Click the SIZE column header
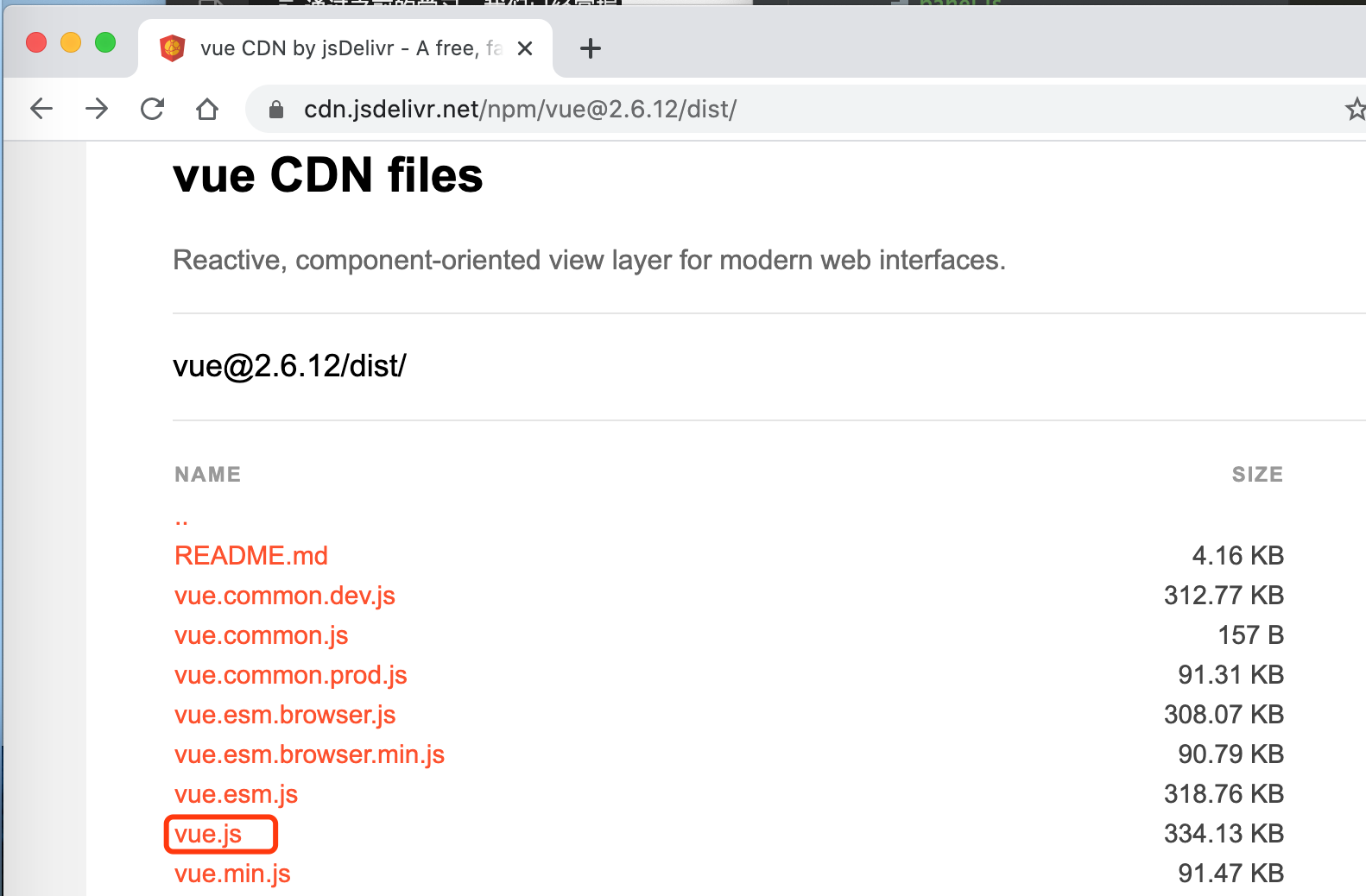This screenshot has width=1366, height=896. point(1257,474)
